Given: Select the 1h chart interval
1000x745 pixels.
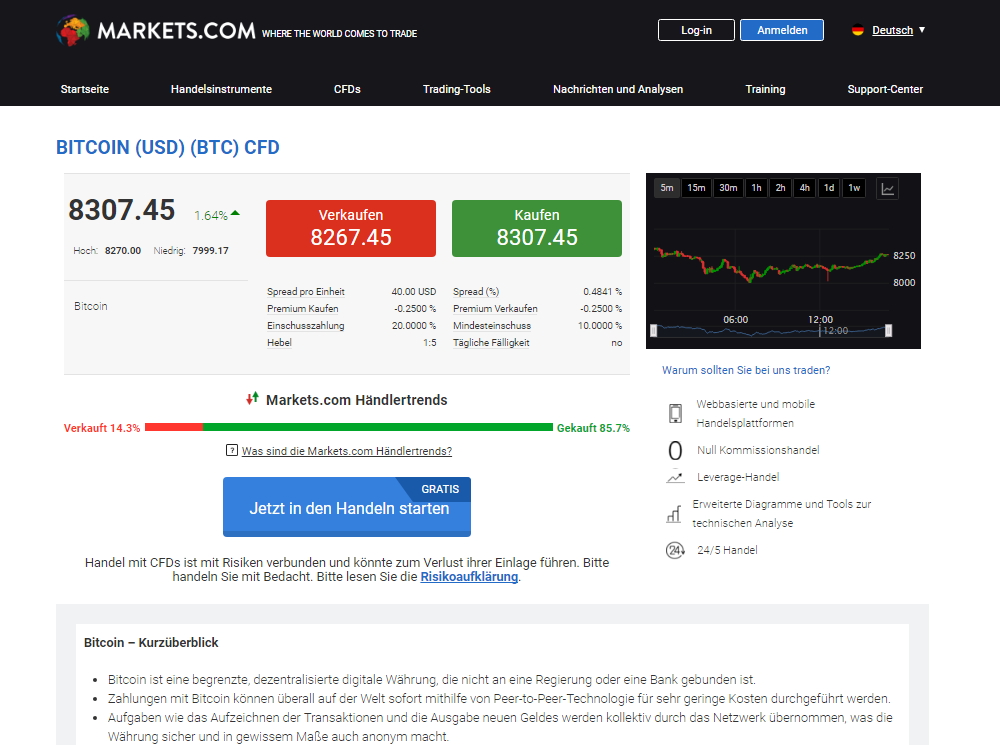Looking at the screenshot, I should tap(756, 188).
